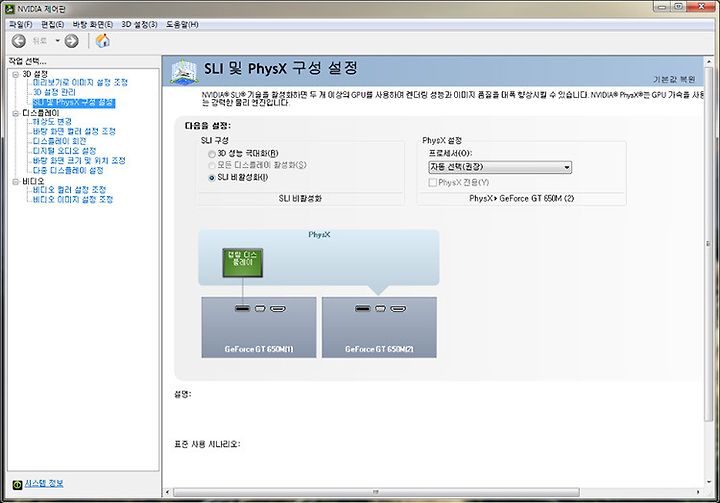
Task: Open 비디오 이미지 설정 조정 in tree
Action: coord(73,200)
